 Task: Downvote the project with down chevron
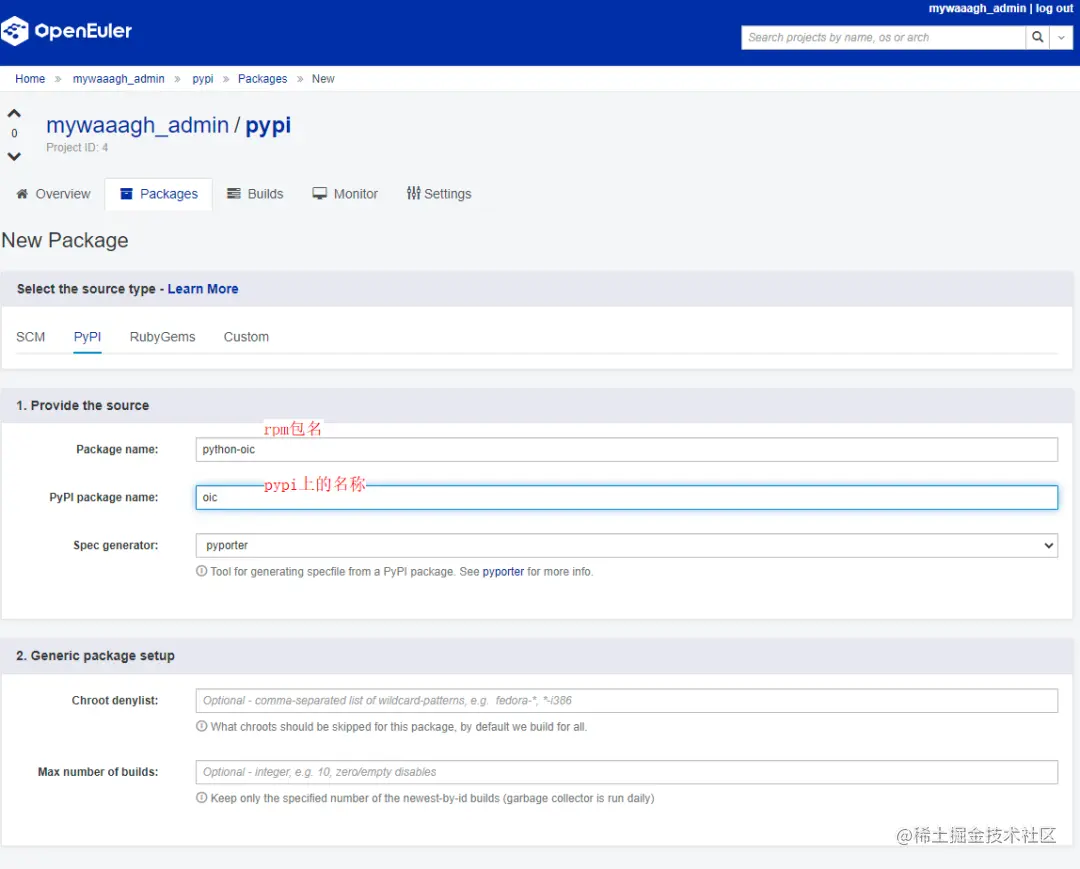pyautogui.click(x=14, y=156)
